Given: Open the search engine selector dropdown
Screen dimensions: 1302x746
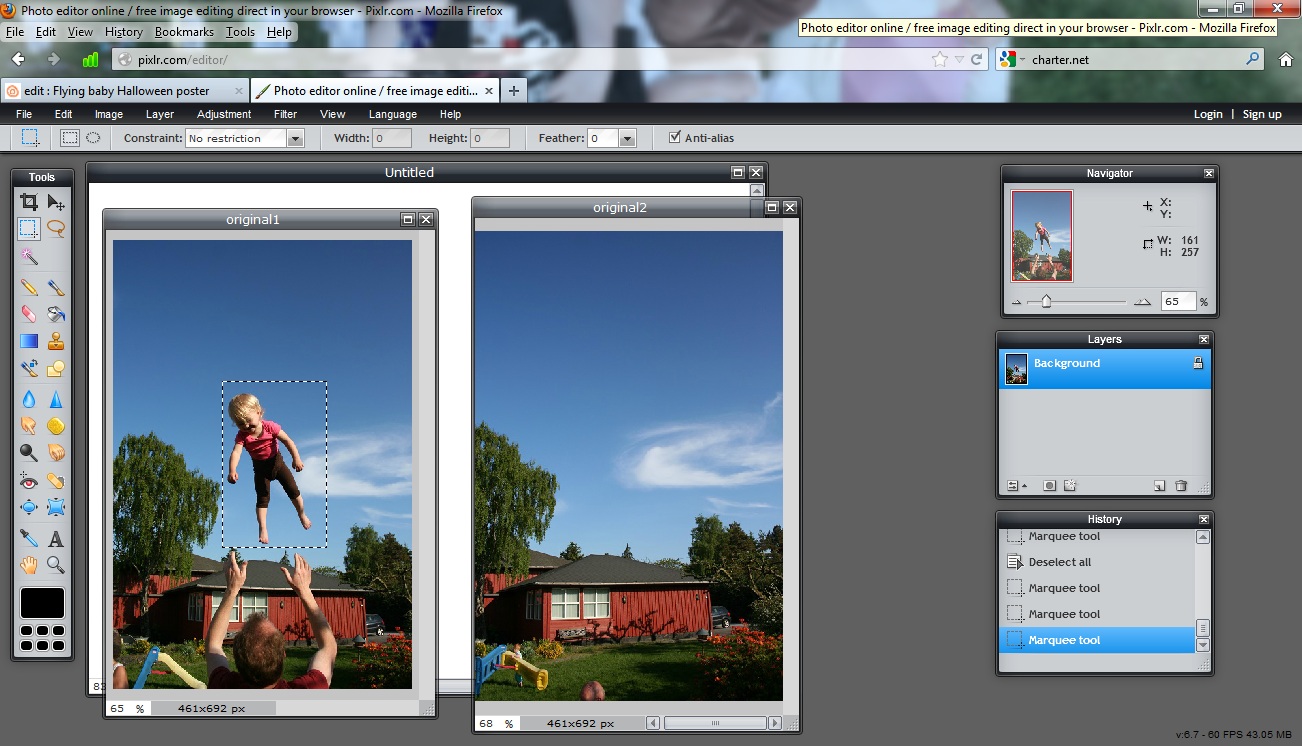Looking at the screenshot, I should (1011, 60).
